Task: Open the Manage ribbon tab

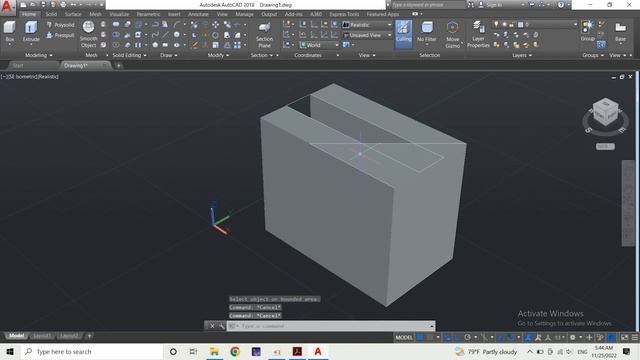Action: pos(244,14)
